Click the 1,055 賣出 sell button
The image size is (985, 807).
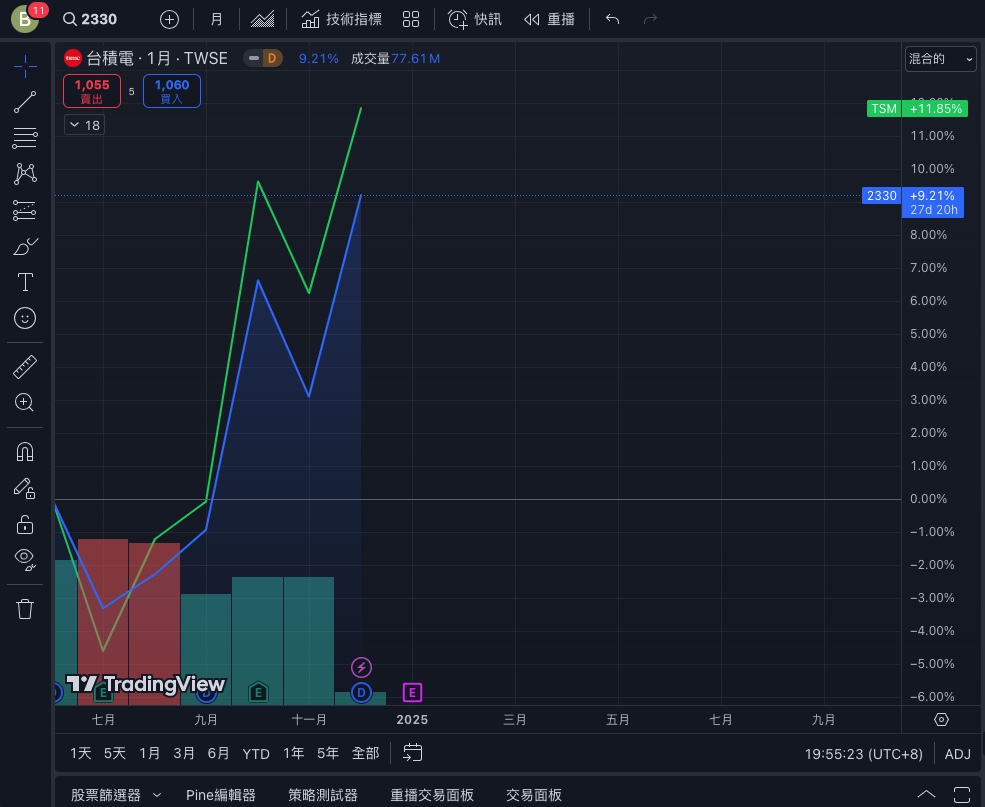[x=92, y=91]
